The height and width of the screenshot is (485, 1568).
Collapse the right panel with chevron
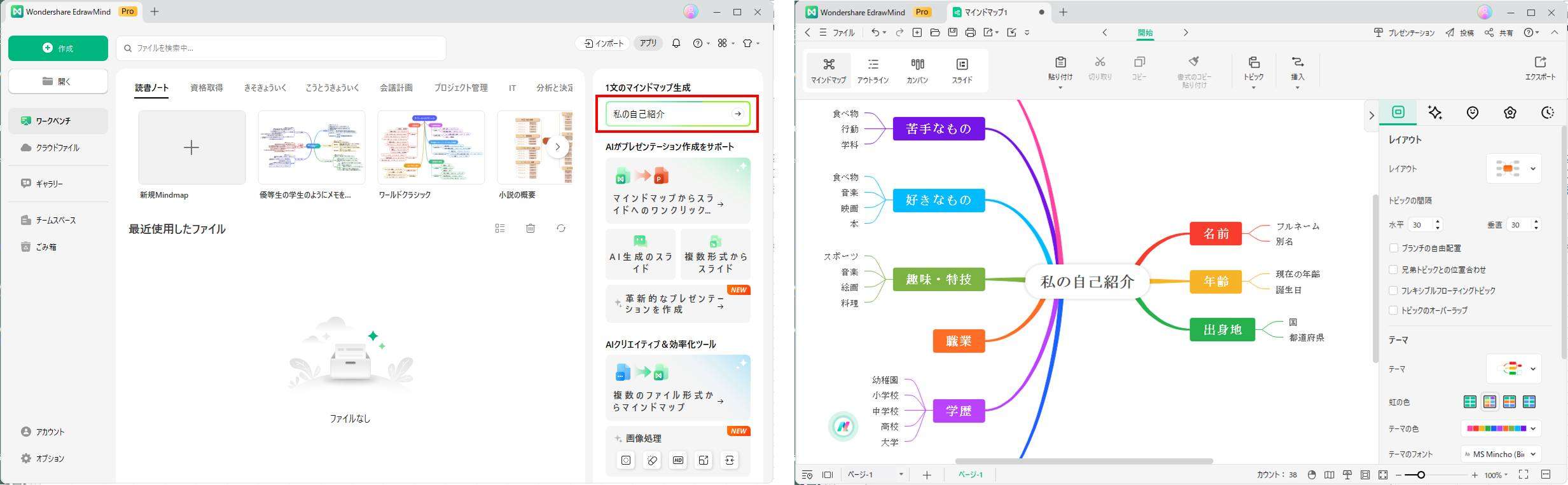1371,115
